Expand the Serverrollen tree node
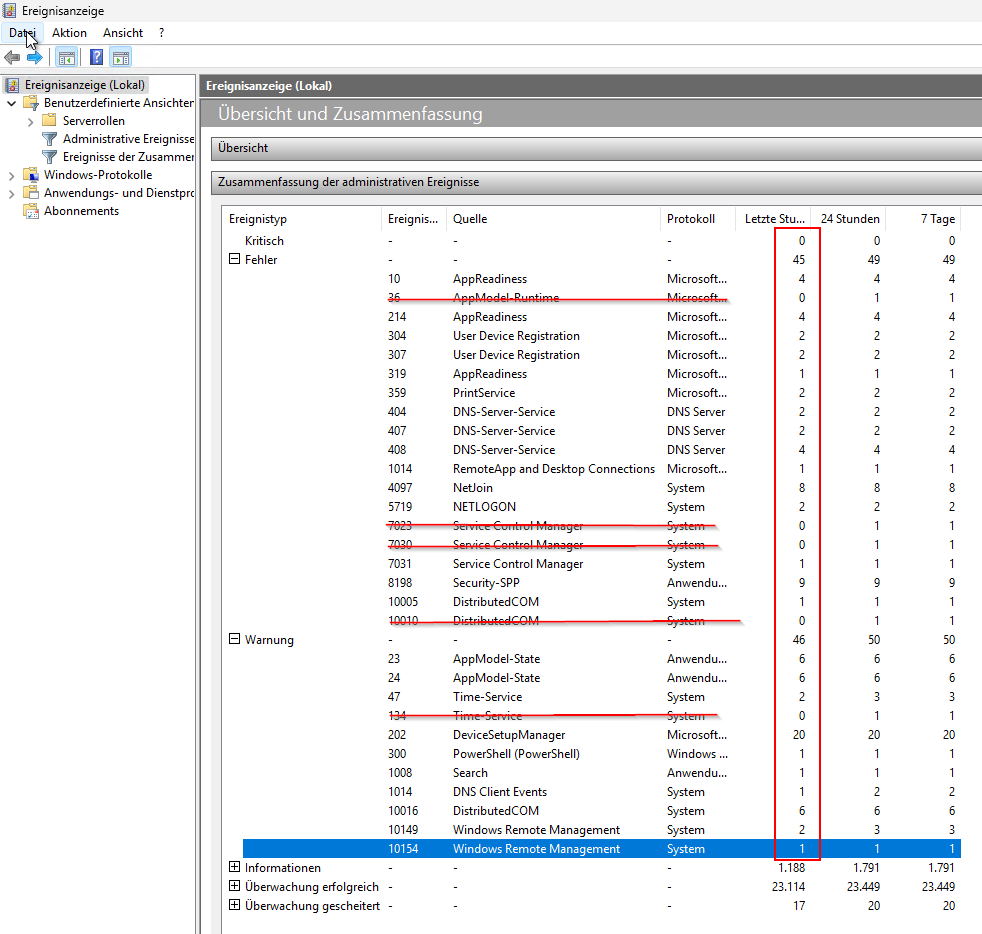982x934 pixels. coord(30,122)
